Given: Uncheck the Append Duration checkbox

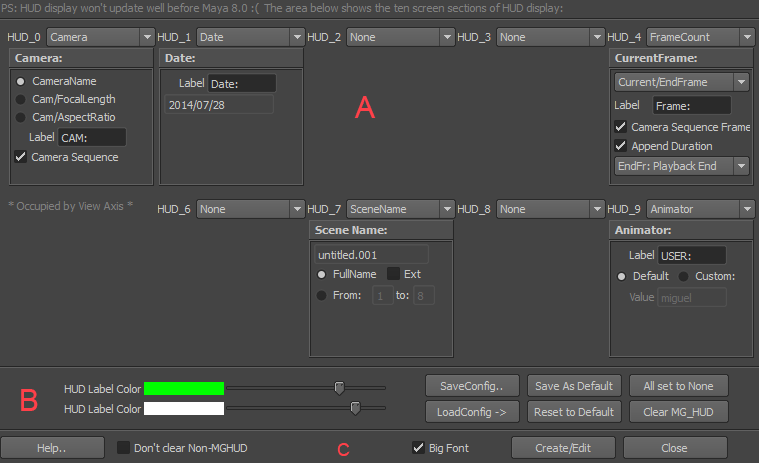Looking at the screenshot, I should click(620, 146).
